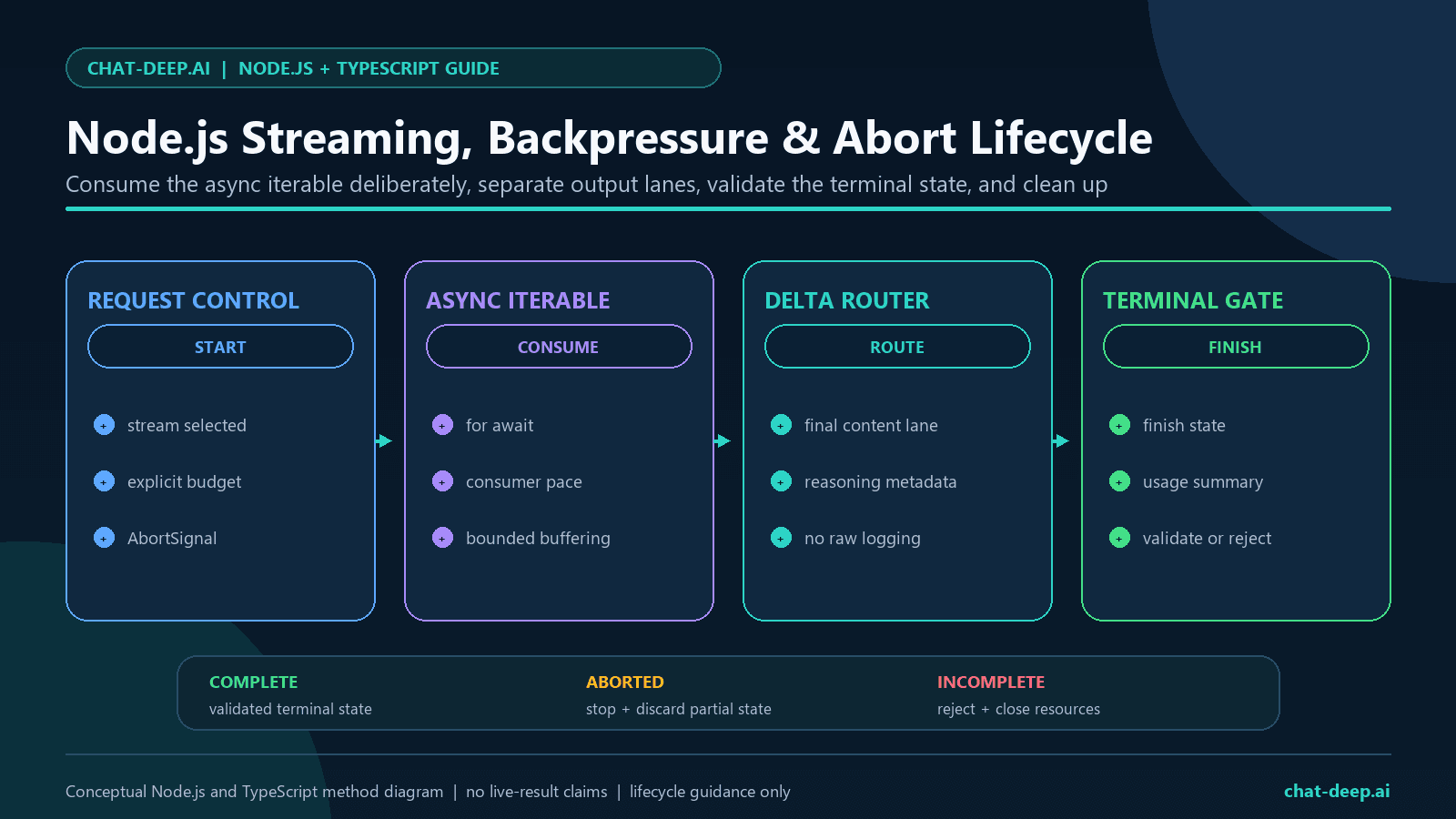Click footer text 'lifecycle guidance only'
Screen dimensions: 1456x819
coord(710,792)
